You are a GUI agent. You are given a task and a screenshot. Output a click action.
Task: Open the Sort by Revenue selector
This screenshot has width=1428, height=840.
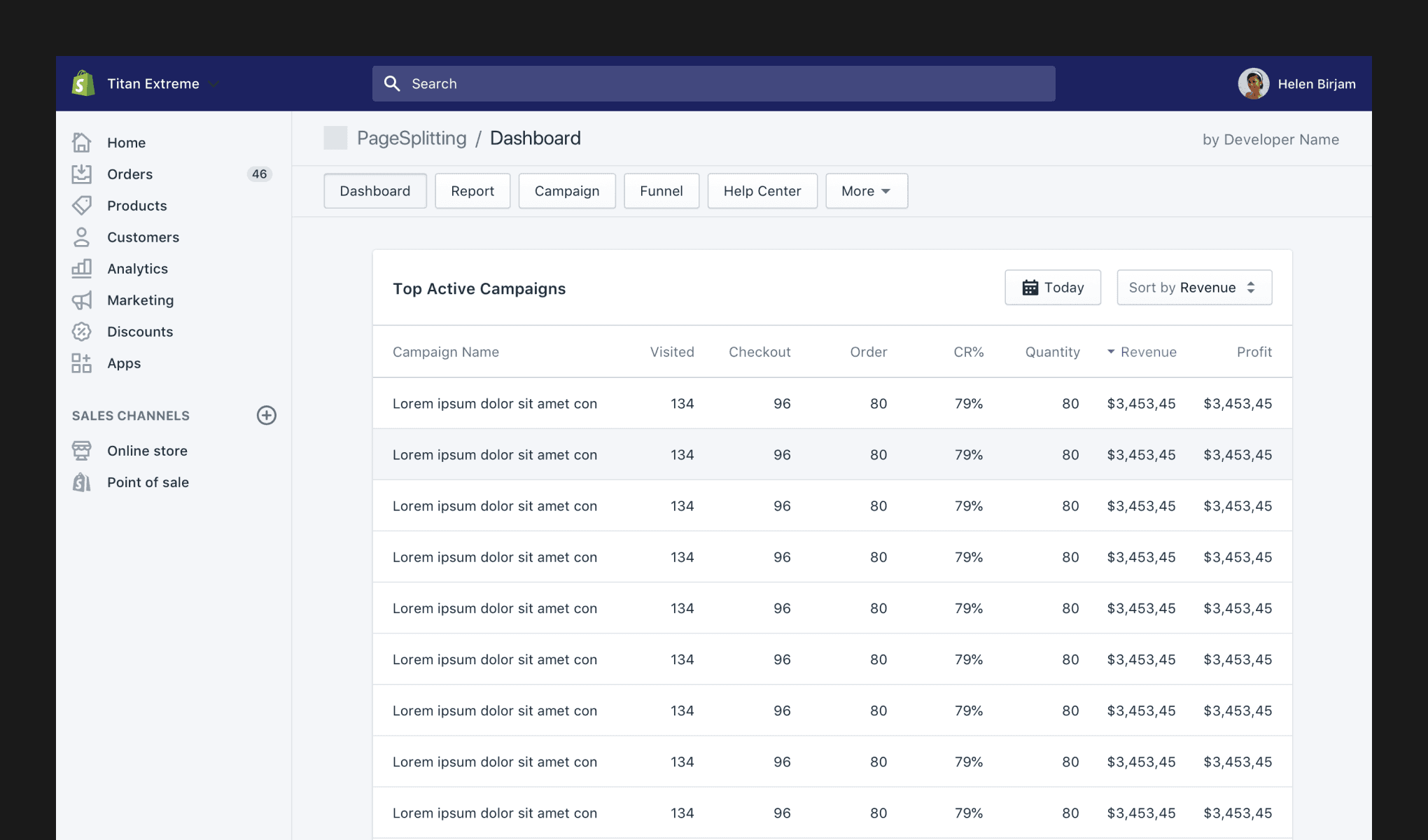[1193, 288]
